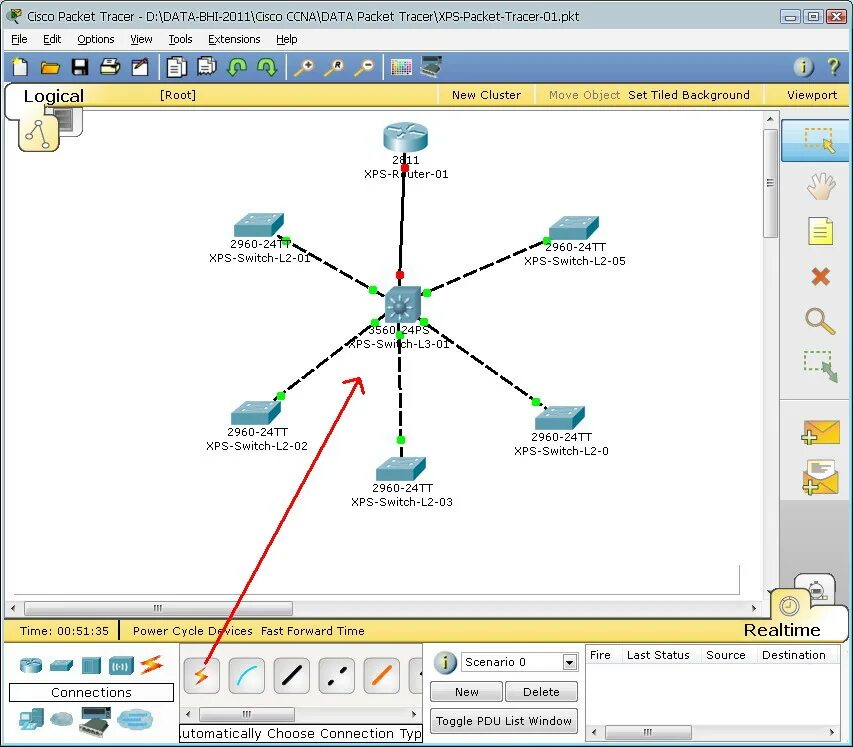Open the Help menu
Image resolution: width=853 pixels, height=747 pixels.
click(287, 39)
